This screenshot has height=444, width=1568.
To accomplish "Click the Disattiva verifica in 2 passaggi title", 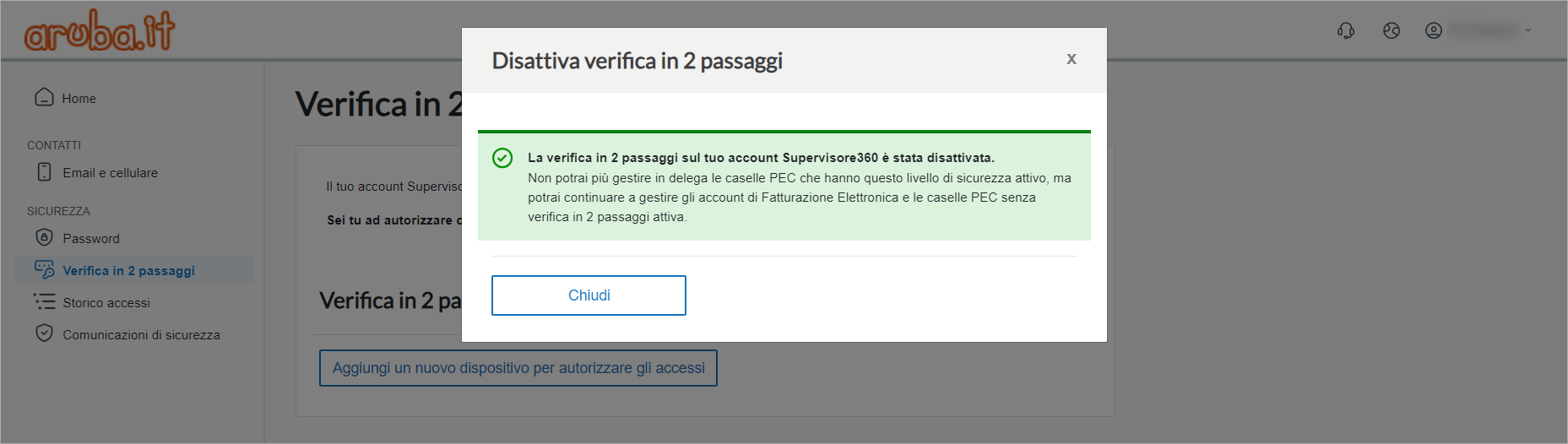I will [x=638, y=61].
